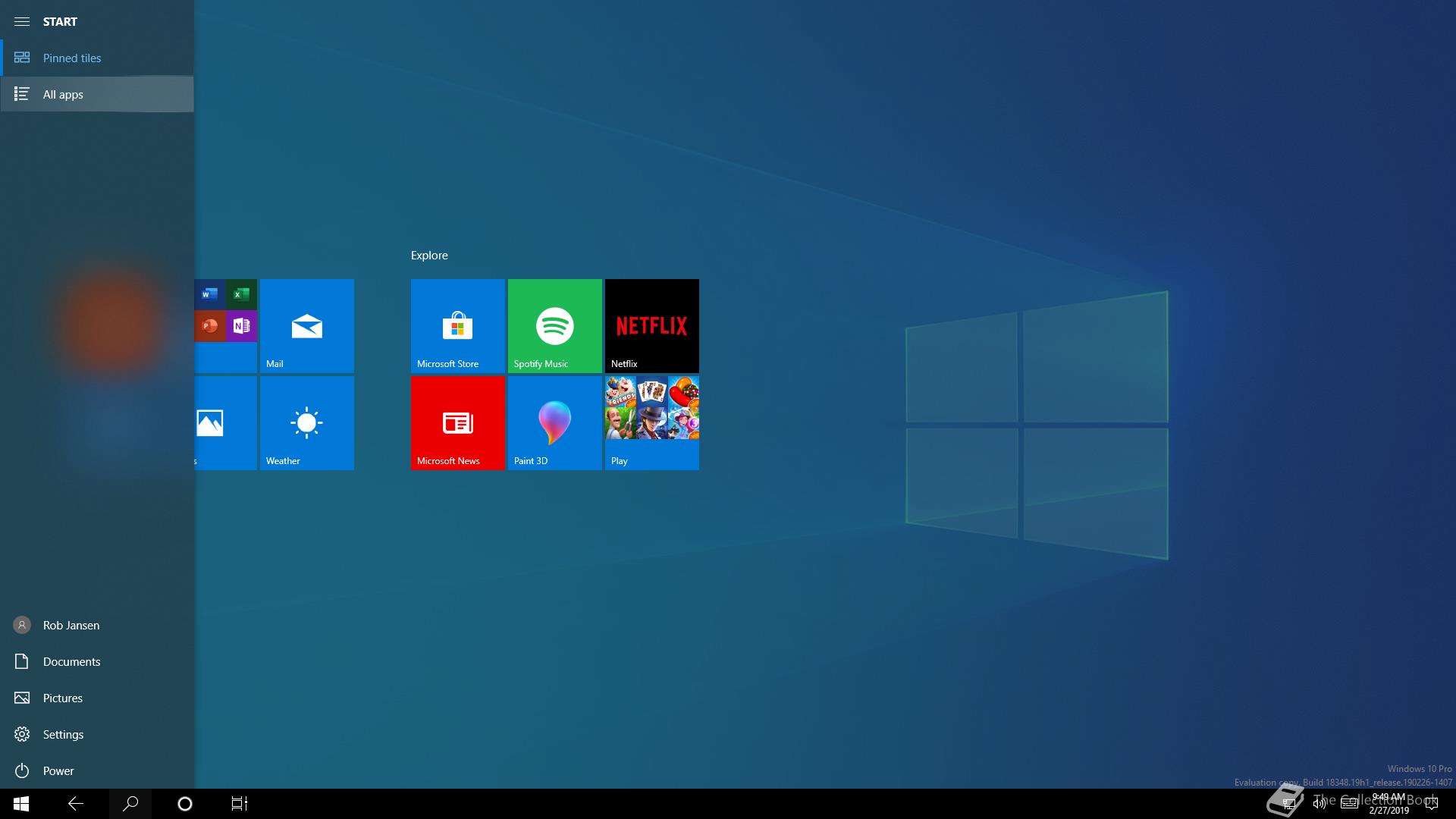Select the Pinned tiles view
Viewport: 1456px width, 819px height.
point(97,58)
